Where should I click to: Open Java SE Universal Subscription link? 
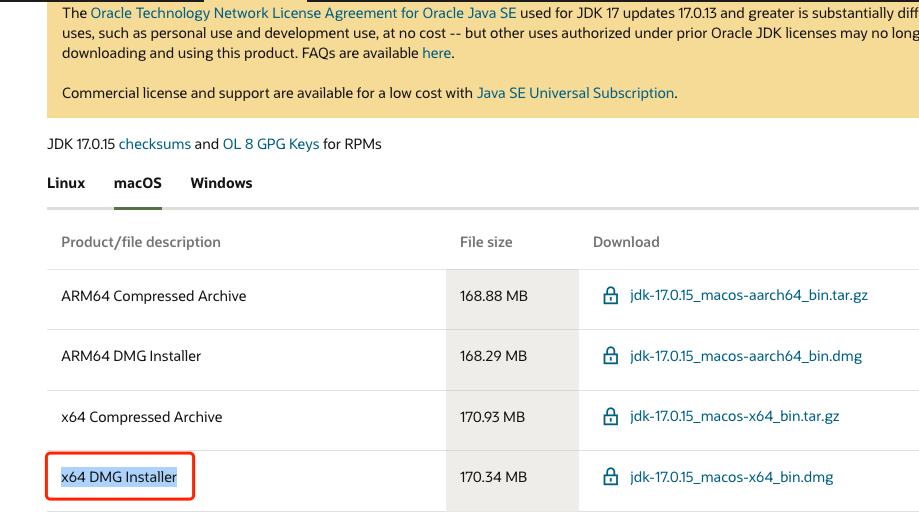click(575, 93)
